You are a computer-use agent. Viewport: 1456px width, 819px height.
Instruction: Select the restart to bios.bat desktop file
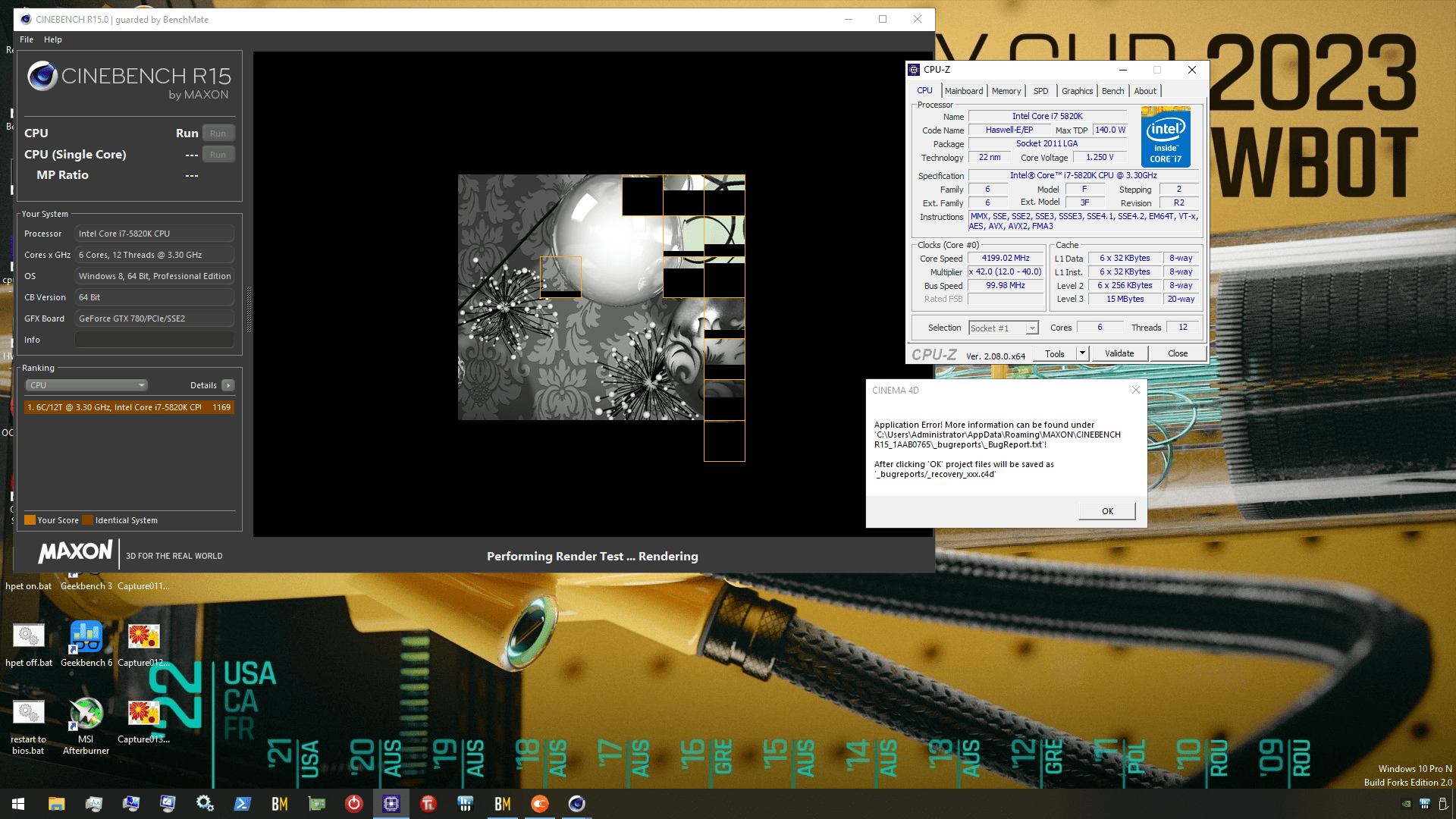click(28, 726)
